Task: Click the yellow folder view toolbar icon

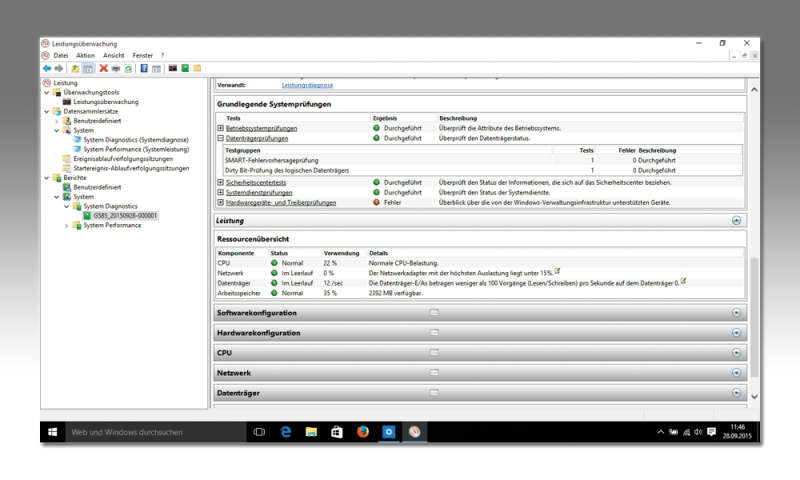Action: coord(197,68)
